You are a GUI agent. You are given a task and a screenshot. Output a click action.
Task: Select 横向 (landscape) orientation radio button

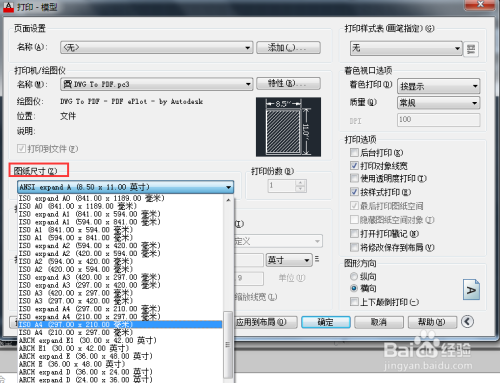(354, 288)
